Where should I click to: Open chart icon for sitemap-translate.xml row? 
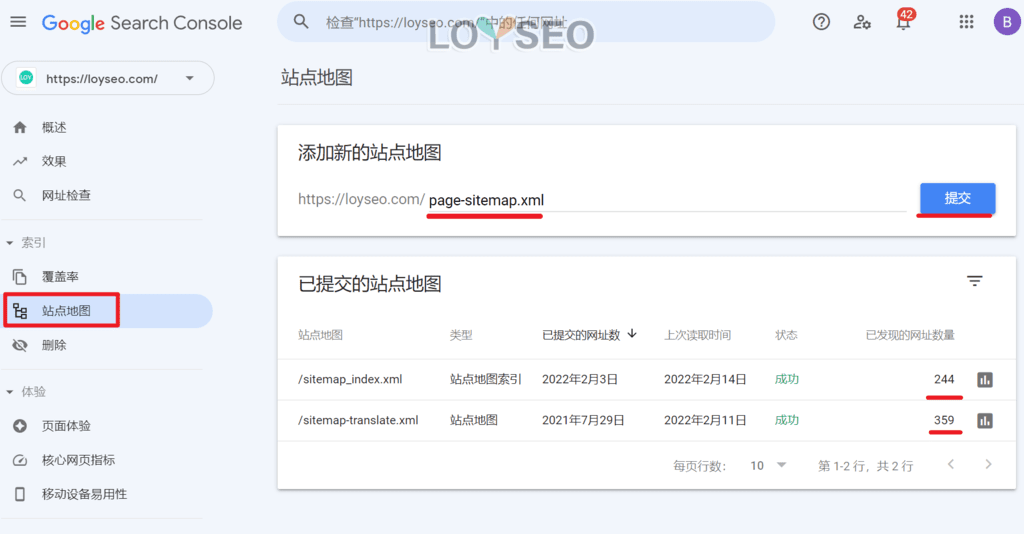pyautogui.click(x=985, y=420)
